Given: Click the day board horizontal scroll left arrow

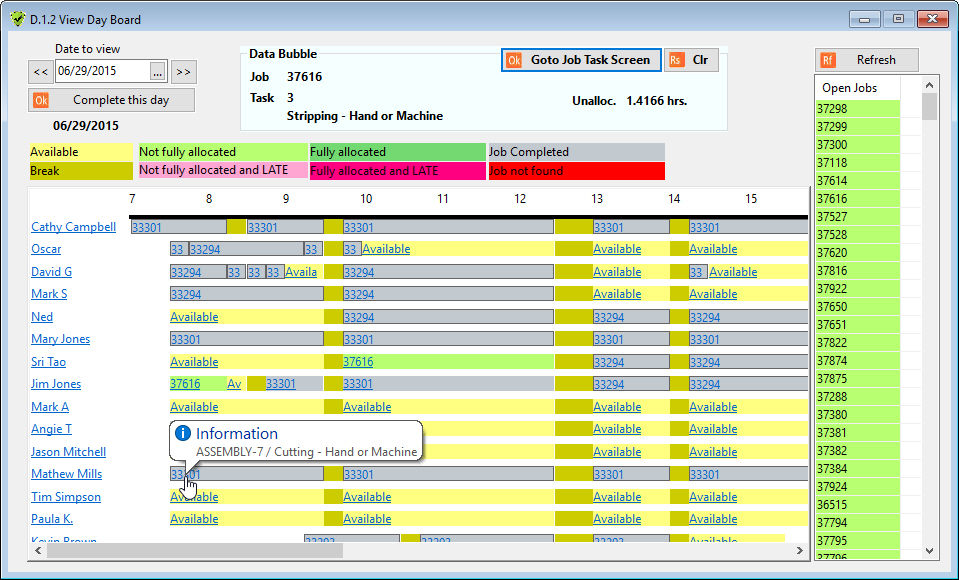Looking at the screenshot, I should click(x=38, y=551).
